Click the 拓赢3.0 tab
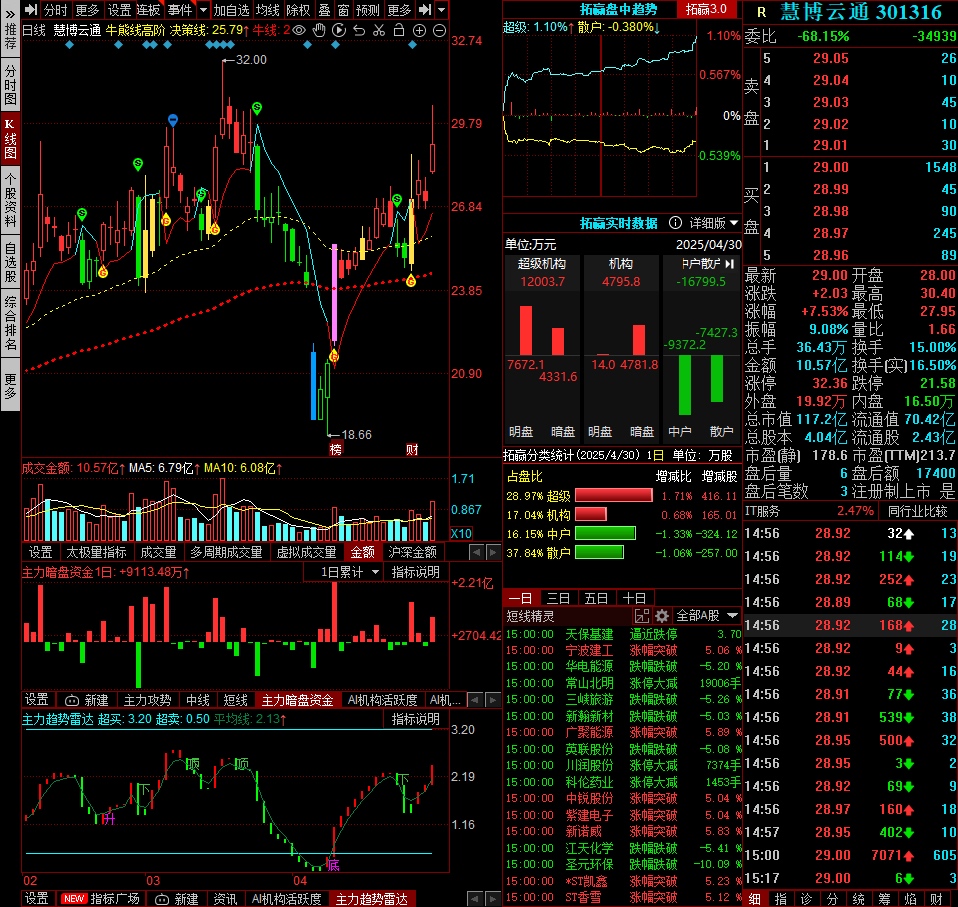This screenshot has width=958, height=907. (706, 9)
